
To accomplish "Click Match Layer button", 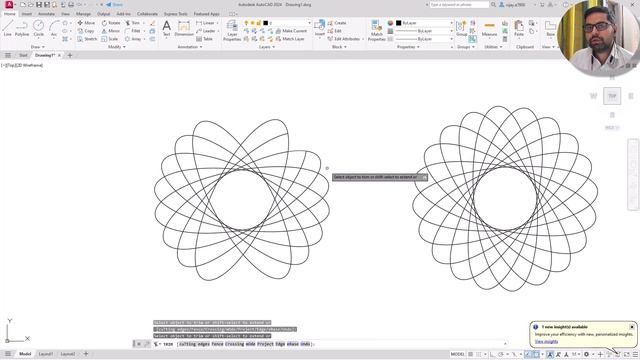I will point(290,39).
